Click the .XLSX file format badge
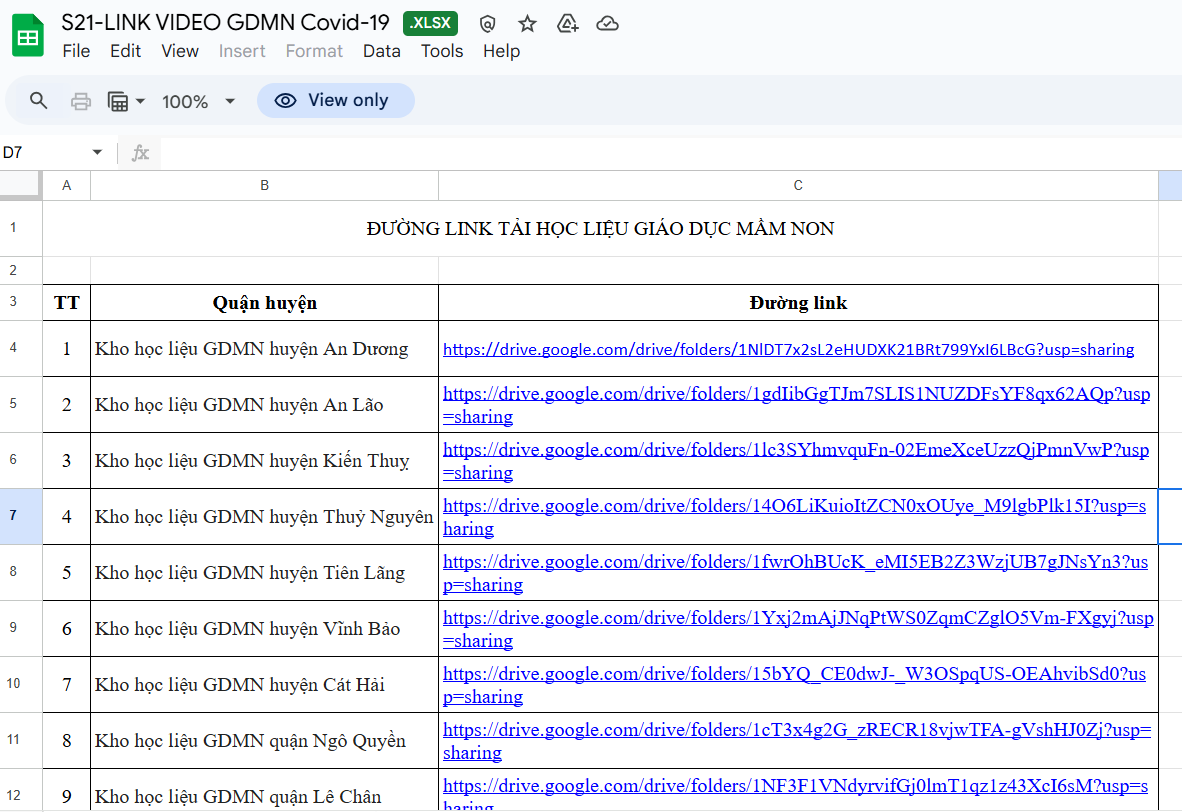 coord(430,23)
